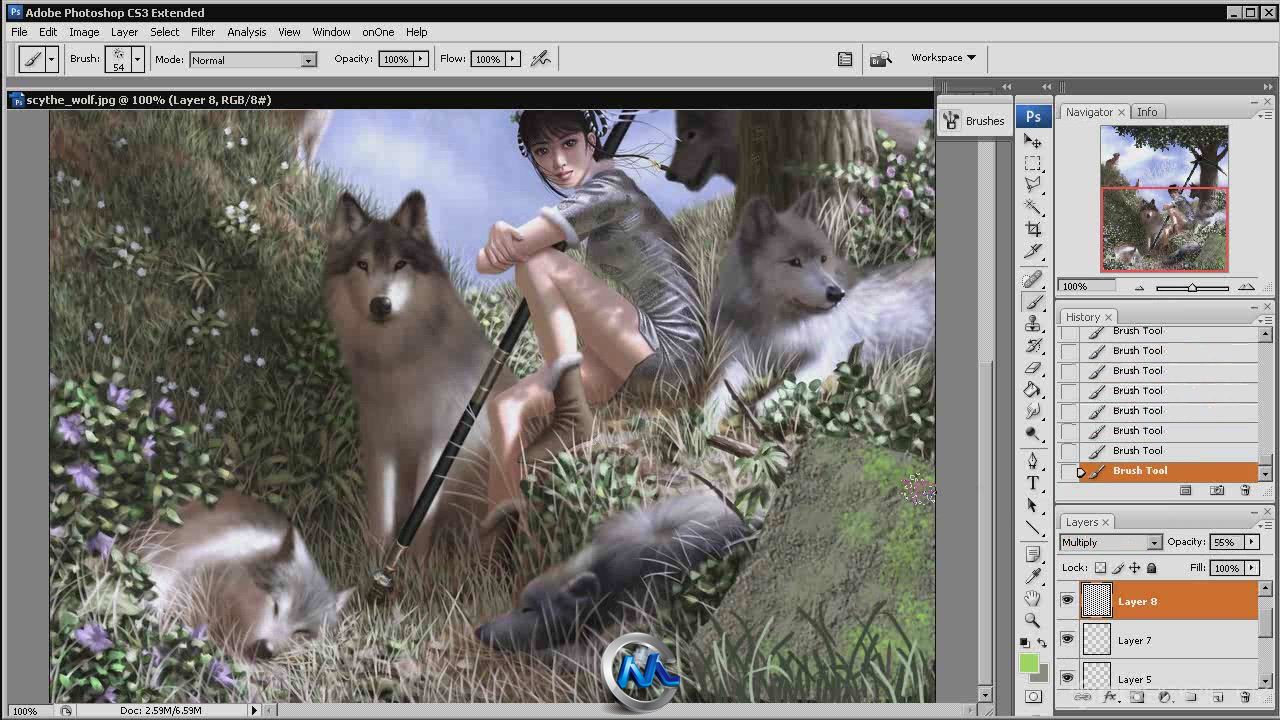Hide Layer 5 with its eye icon
This screenshot has height=720, width=1280.
pyautogui.click(x=1067, y=678)
